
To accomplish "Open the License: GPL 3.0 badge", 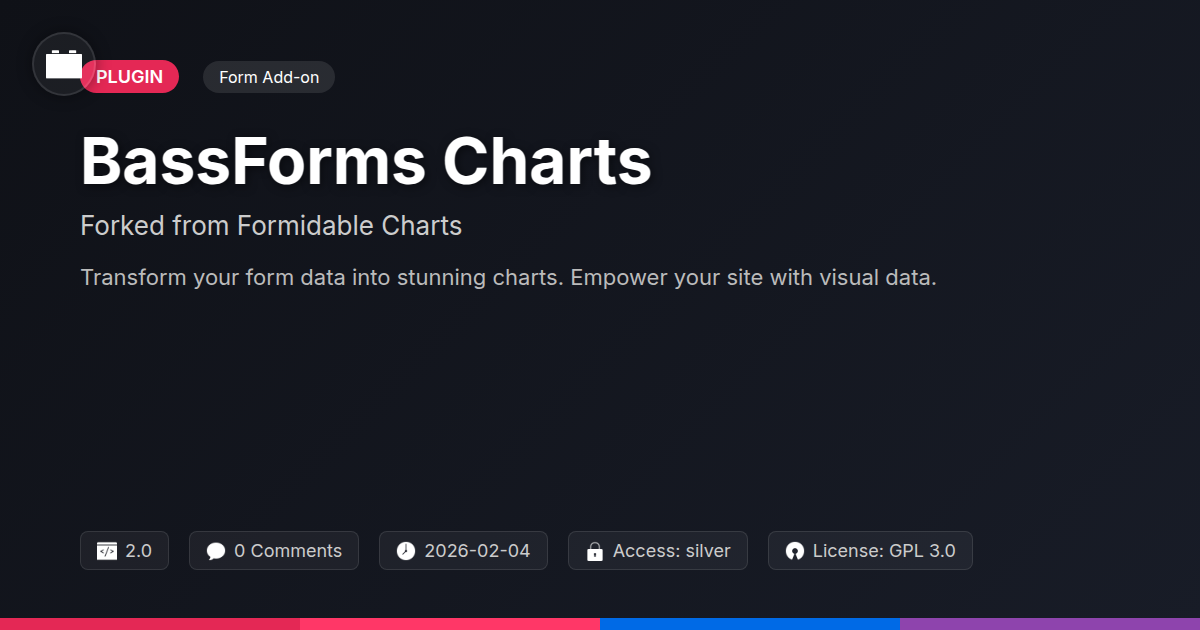I will click(x=870, y=551).
